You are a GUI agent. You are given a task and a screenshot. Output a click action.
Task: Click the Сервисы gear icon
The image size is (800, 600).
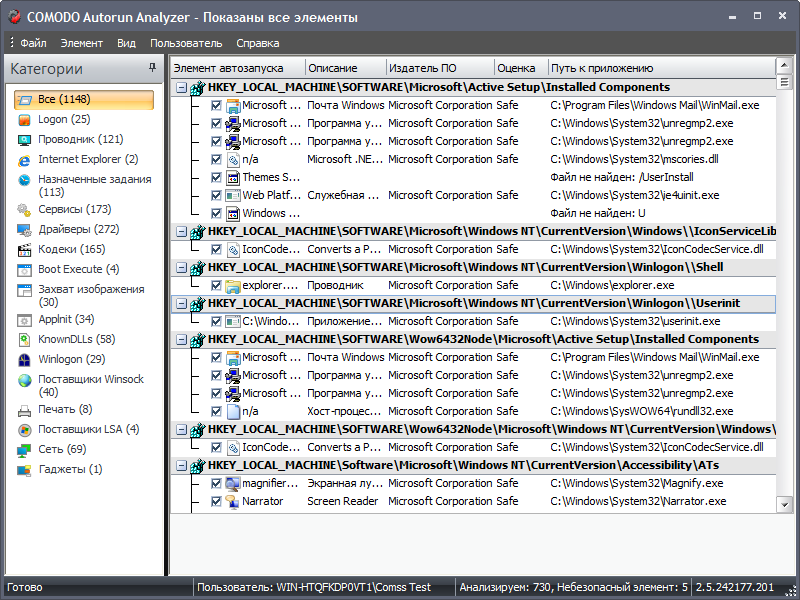24,210
